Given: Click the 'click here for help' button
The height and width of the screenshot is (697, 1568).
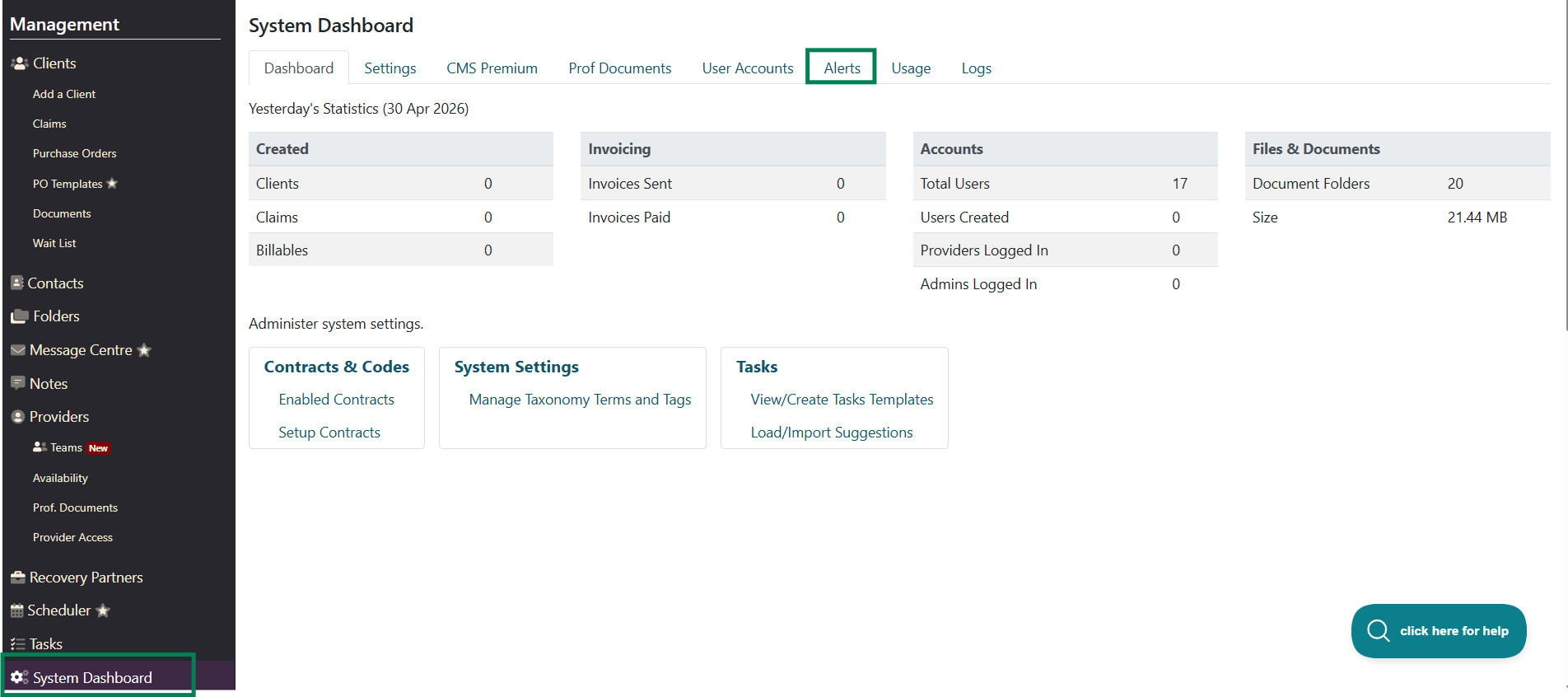Looking at the screenshot, I should coord(1439,631).
